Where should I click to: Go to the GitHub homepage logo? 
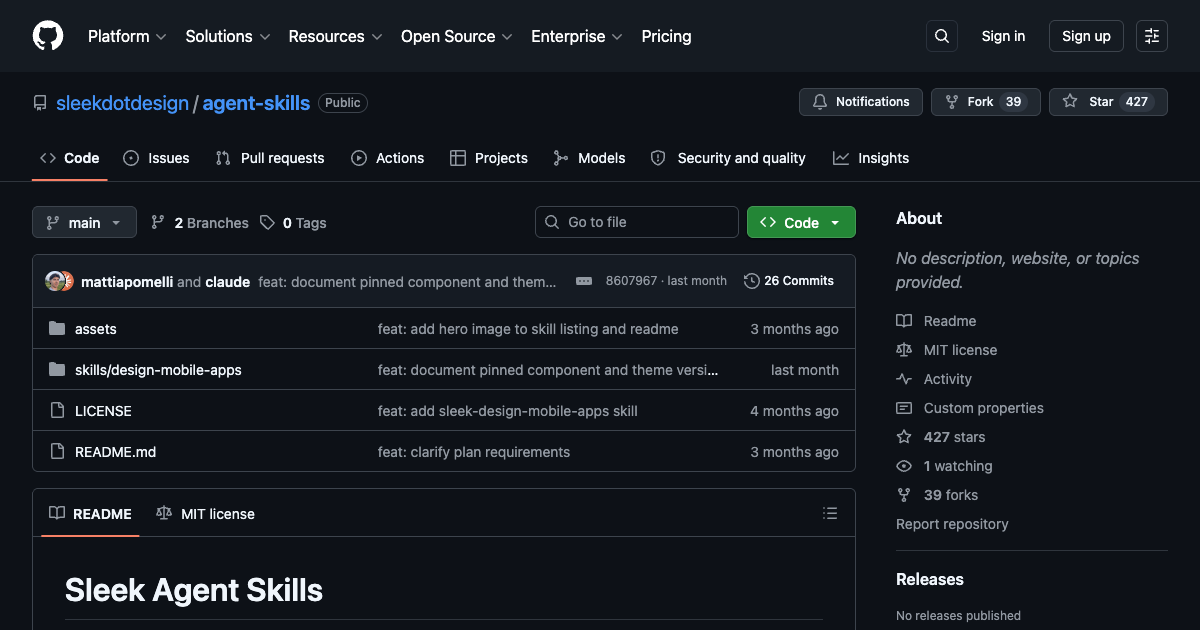click(48, 36)
